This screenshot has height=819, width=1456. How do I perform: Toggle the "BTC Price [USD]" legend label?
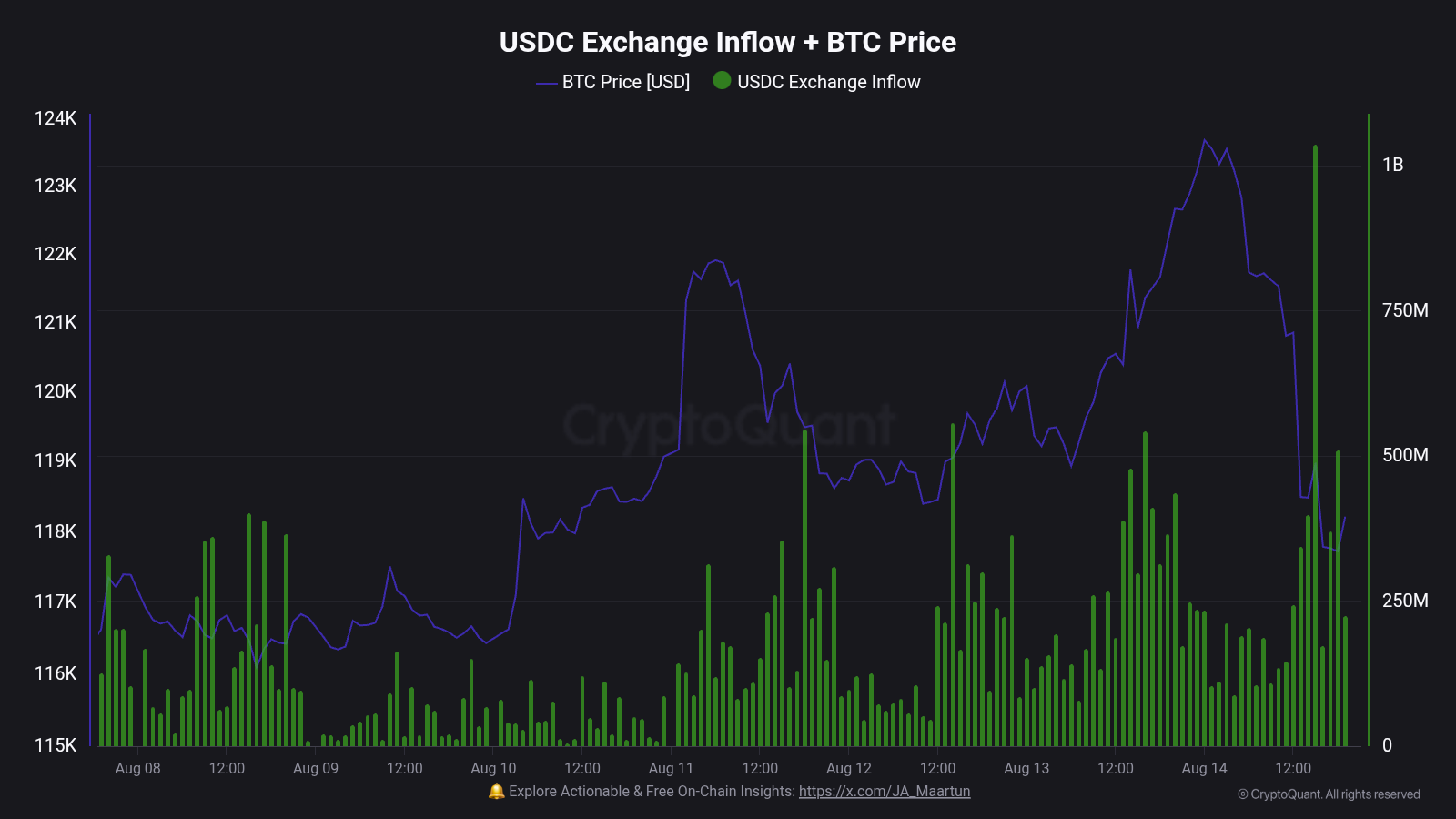point(626,82)
